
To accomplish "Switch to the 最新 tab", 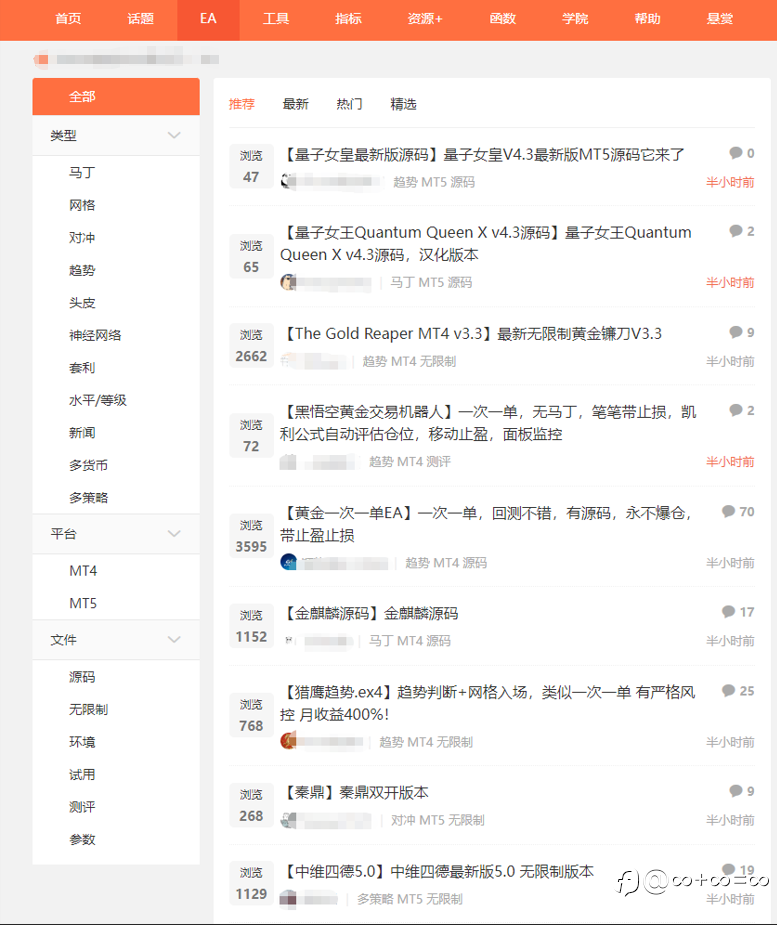I will pos(296,104).
